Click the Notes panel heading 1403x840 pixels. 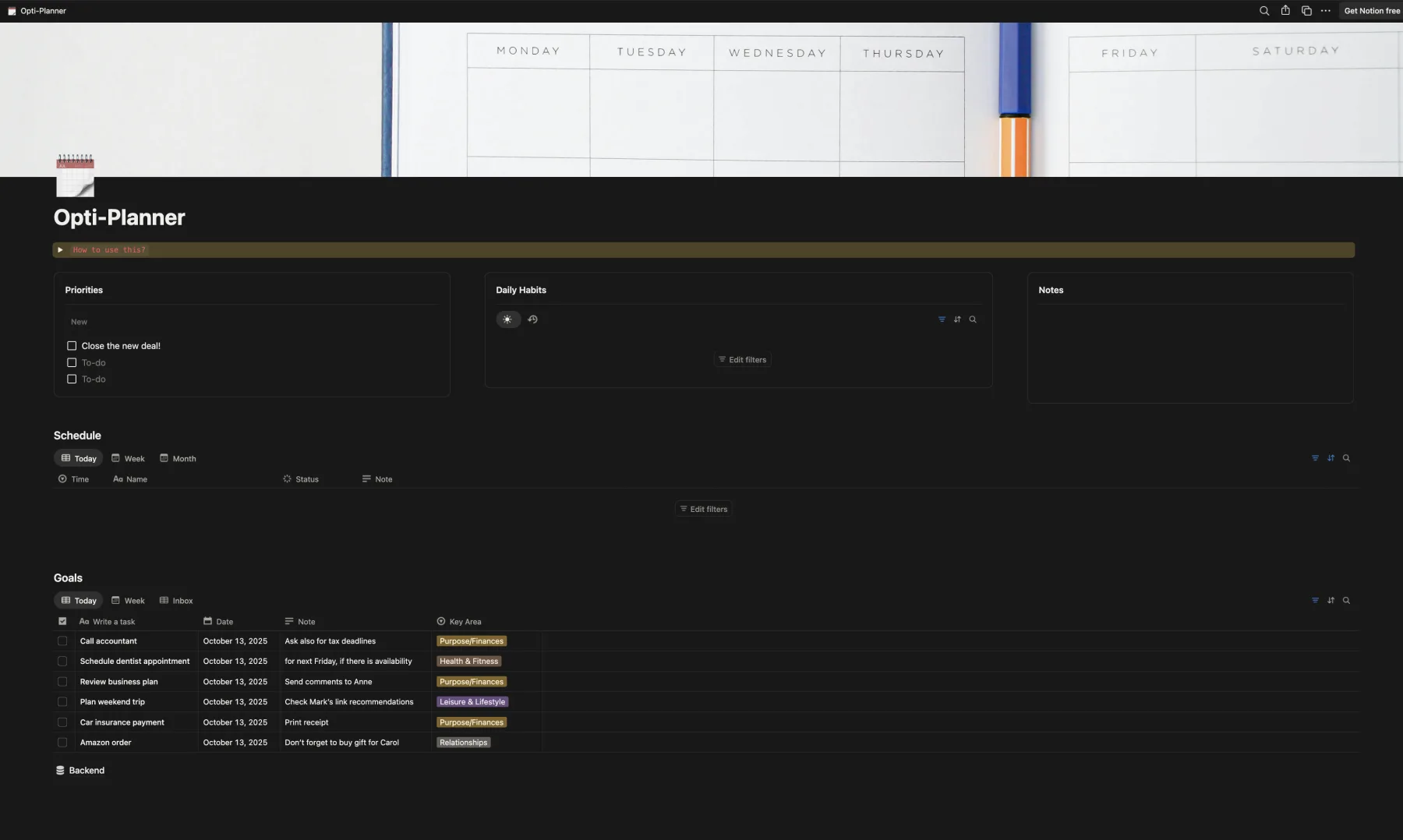[1051, 290]
